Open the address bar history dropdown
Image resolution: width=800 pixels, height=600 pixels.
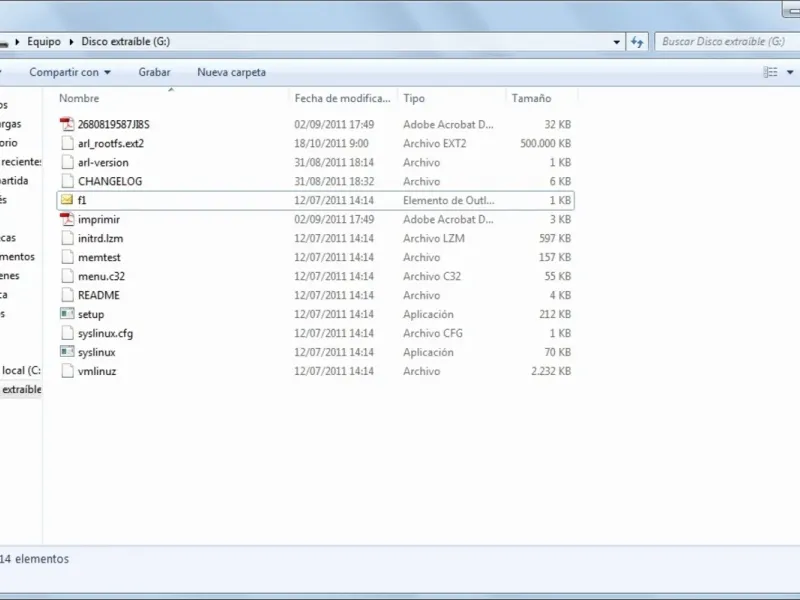(x=617, y=42)
